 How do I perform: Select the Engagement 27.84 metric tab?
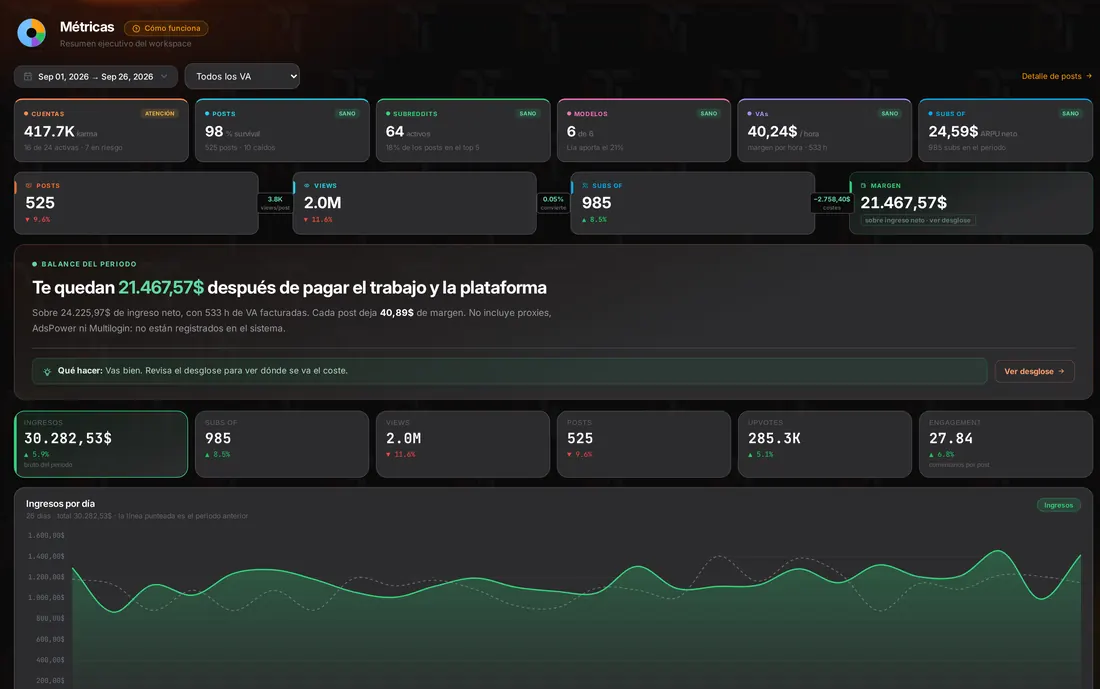(1006, 444)
